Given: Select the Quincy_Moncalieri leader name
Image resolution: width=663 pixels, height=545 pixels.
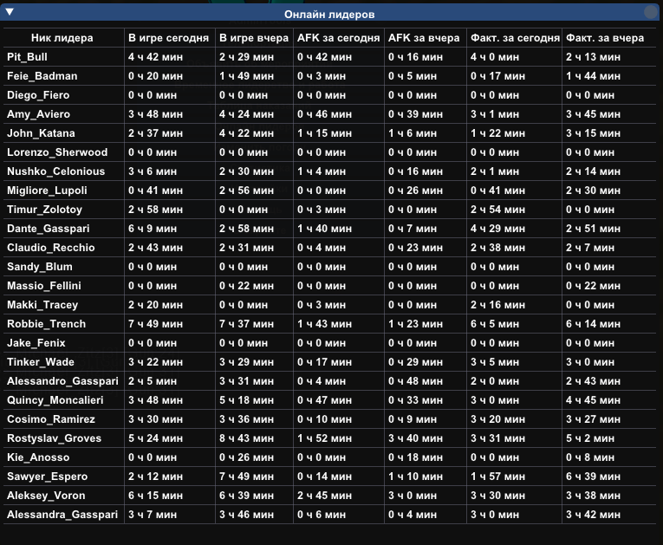Looking at the screenshot, I should tap(55, 400).
